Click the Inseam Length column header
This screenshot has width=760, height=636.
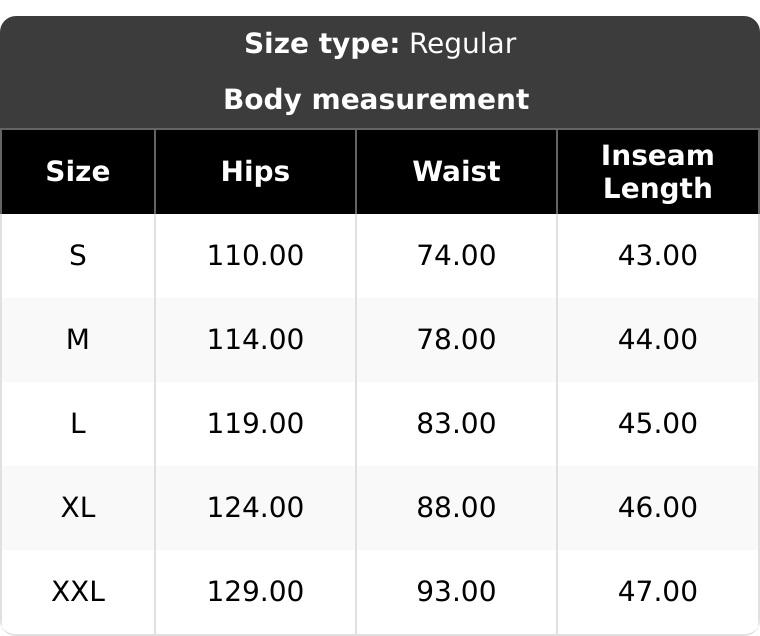pos(658,172)
